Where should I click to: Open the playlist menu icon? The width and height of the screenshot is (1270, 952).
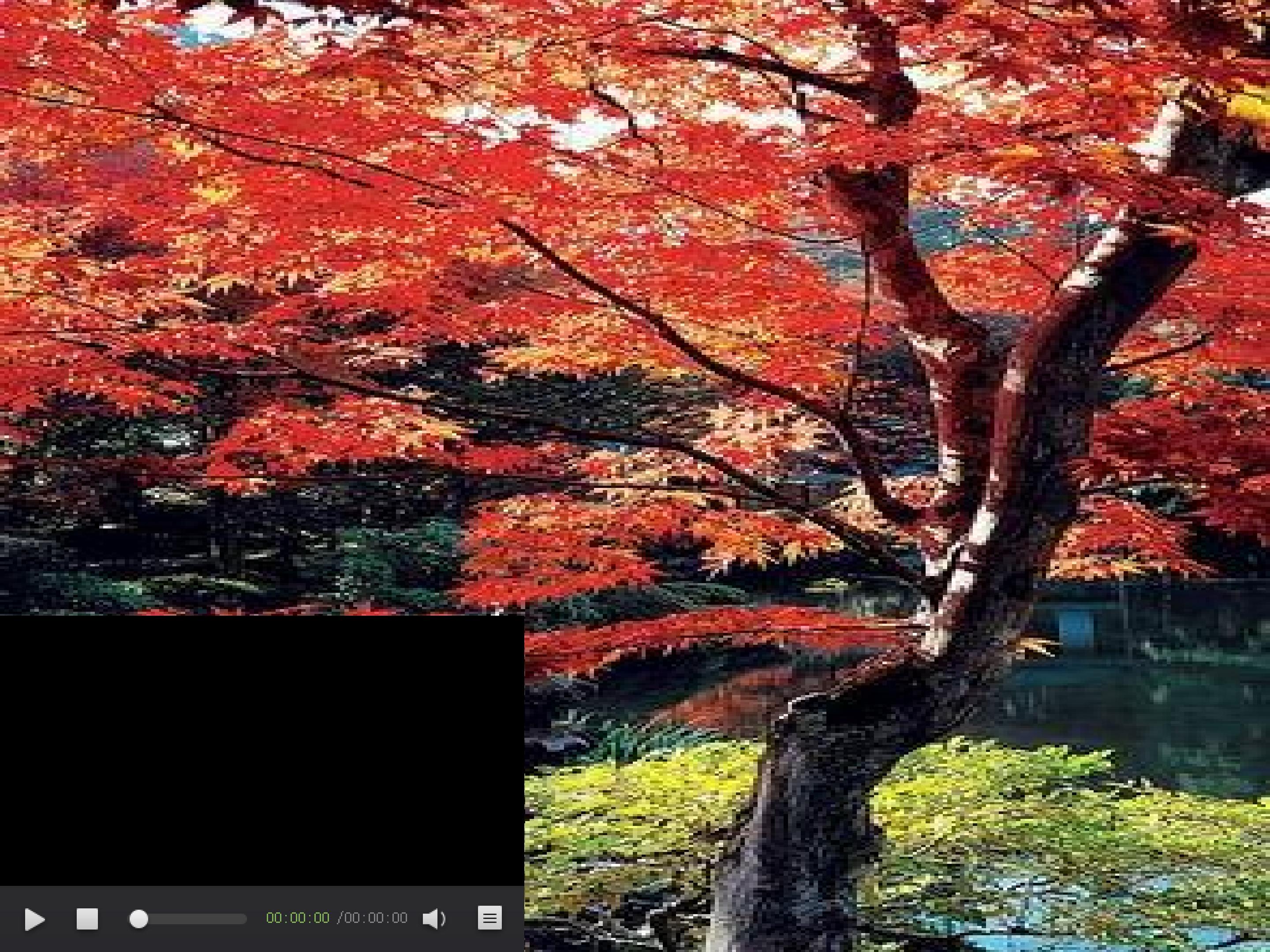(x=490, y=918)
